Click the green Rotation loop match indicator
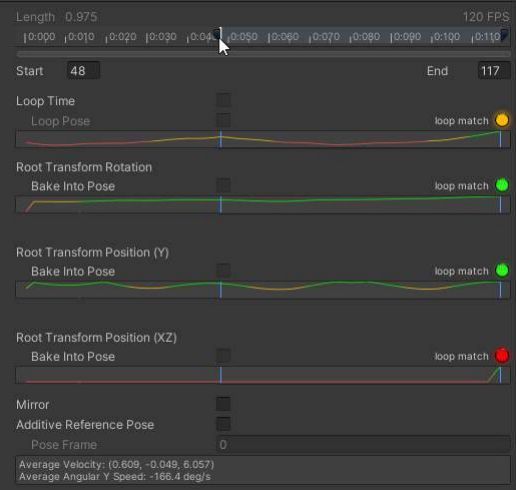516x490 pixels. click(x=502, y=185)
